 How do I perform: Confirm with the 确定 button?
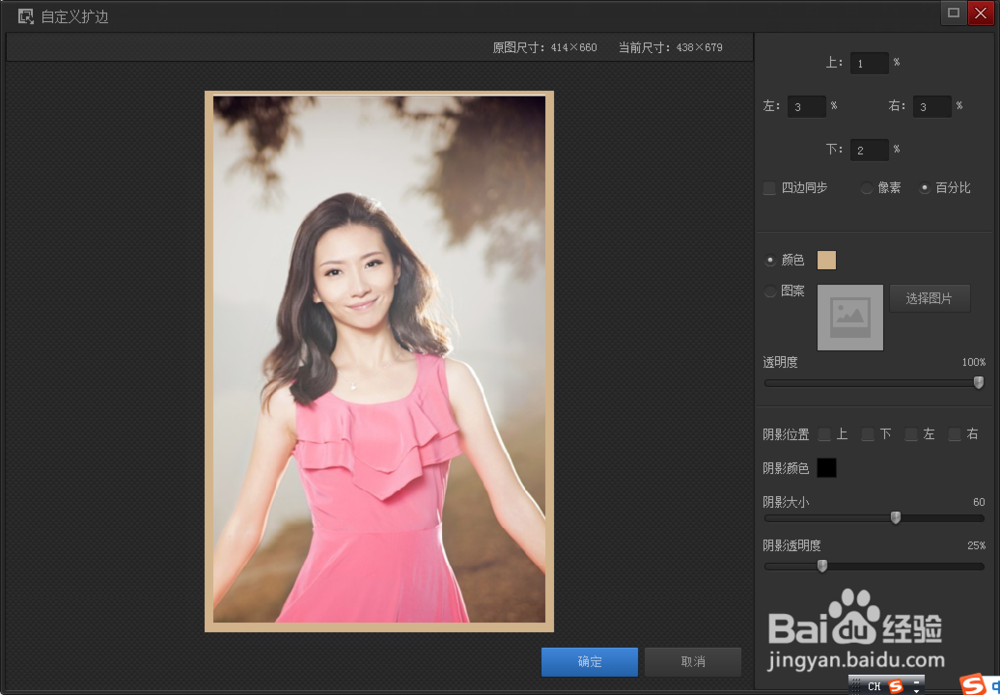click(589, 662)
